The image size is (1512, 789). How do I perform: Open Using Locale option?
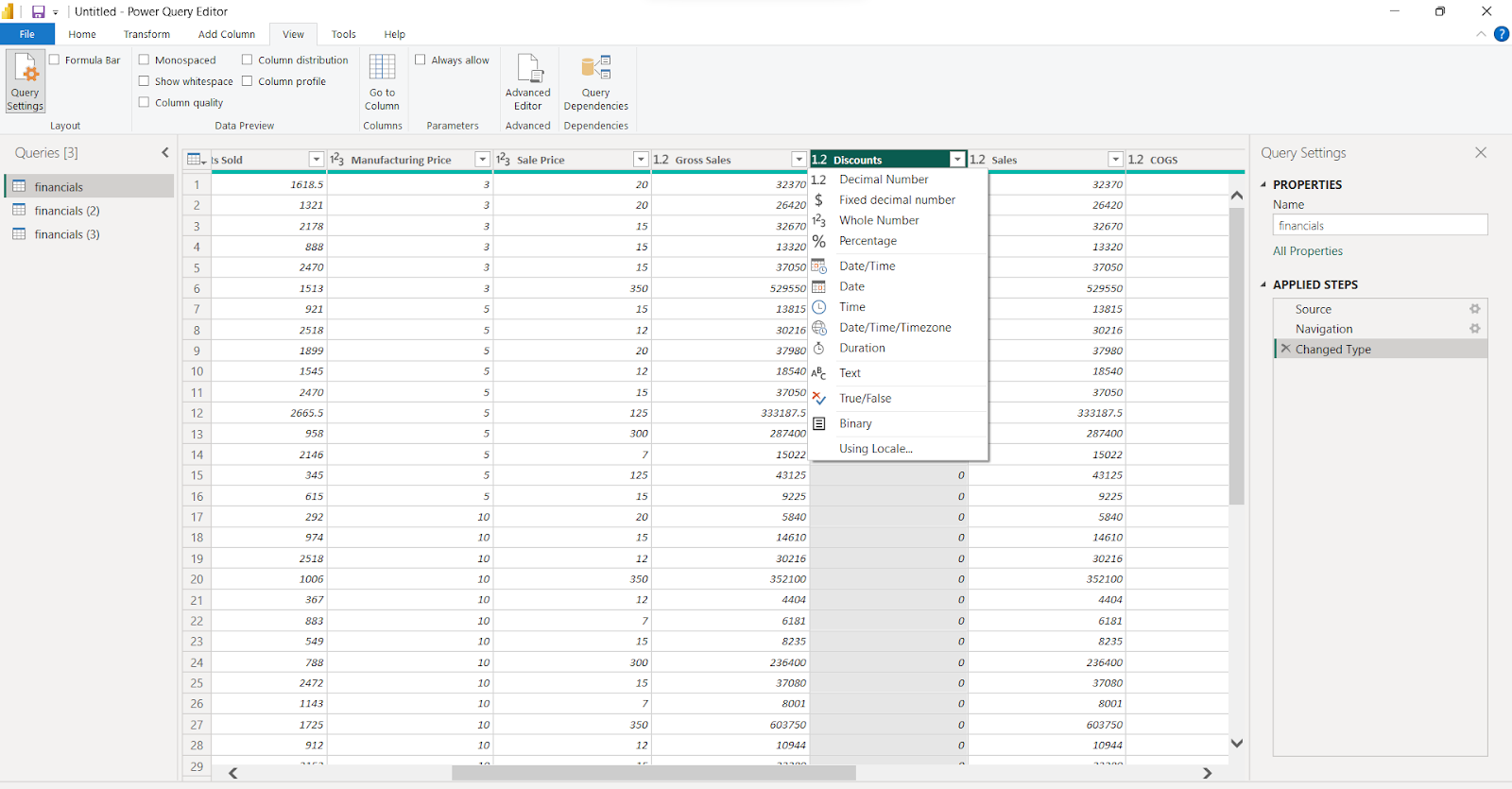(899, 449)
